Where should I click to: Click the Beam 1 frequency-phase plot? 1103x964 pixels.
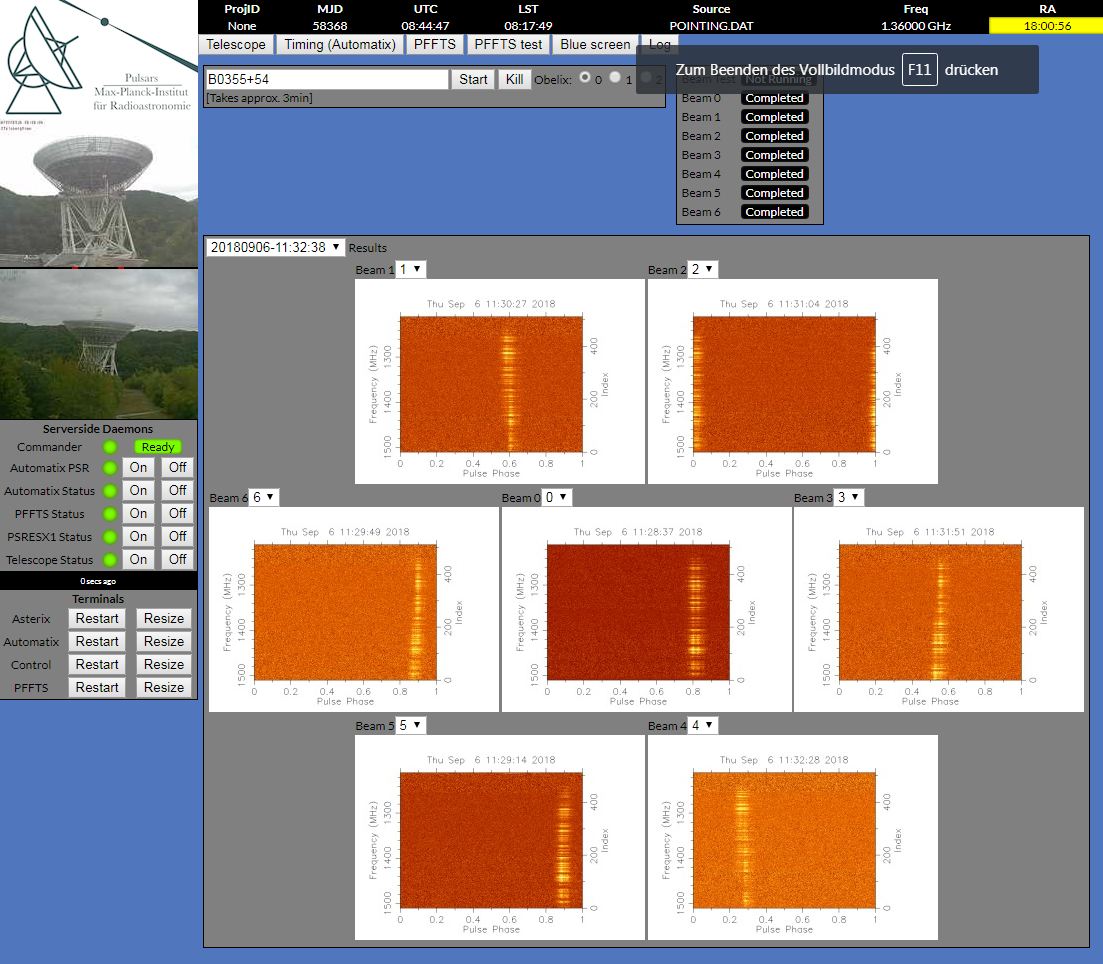[499, 381]
